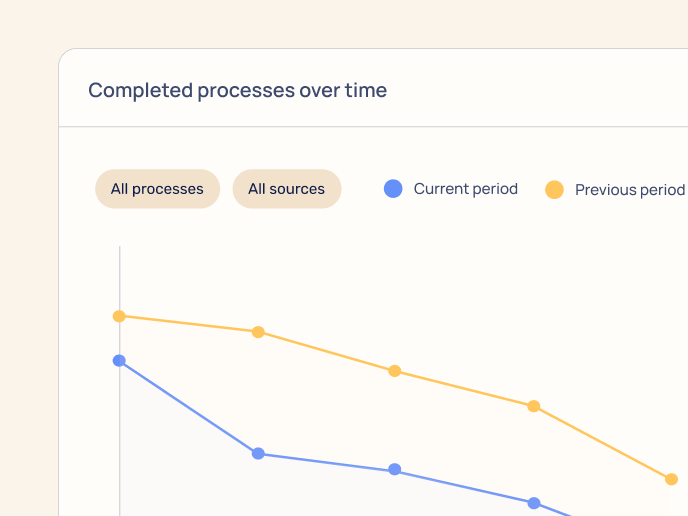Select the fifth yellow Previous period data point
Viewport: 688px width, 516px height.
672,479
